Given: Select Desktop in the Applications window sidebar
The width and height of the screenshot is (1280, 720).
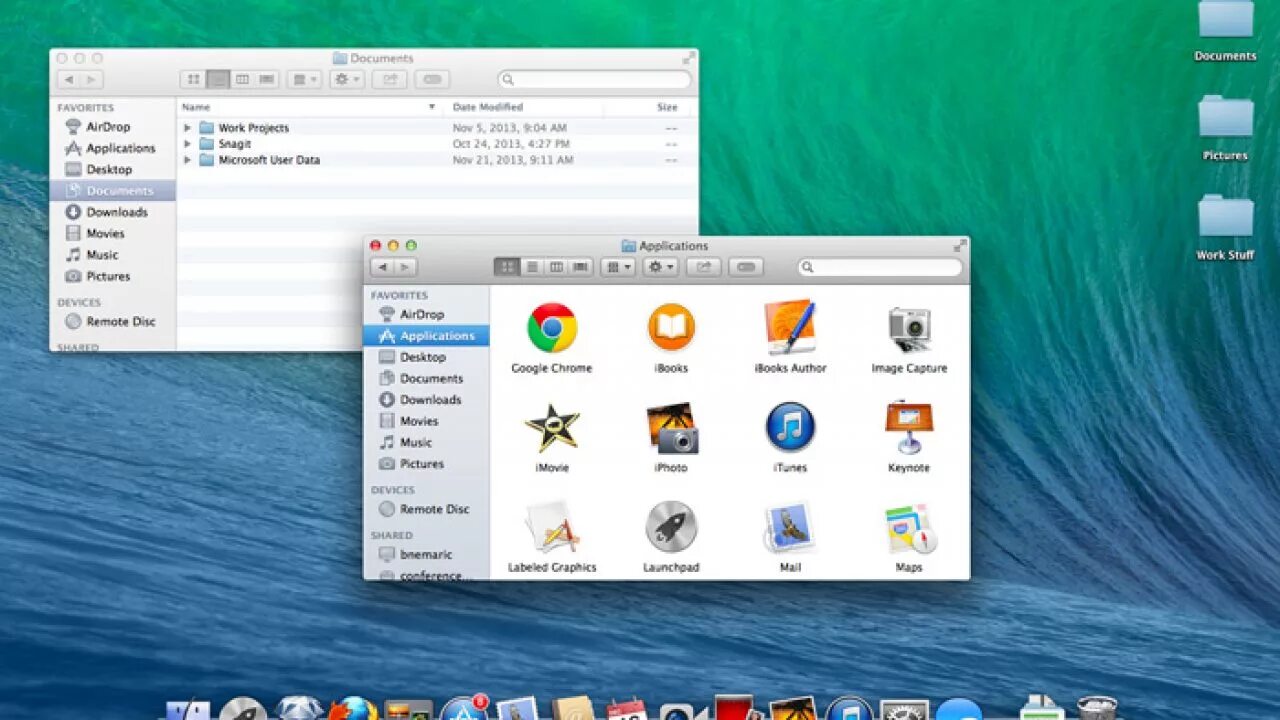Looking at the screenshot, I should 423,357.
